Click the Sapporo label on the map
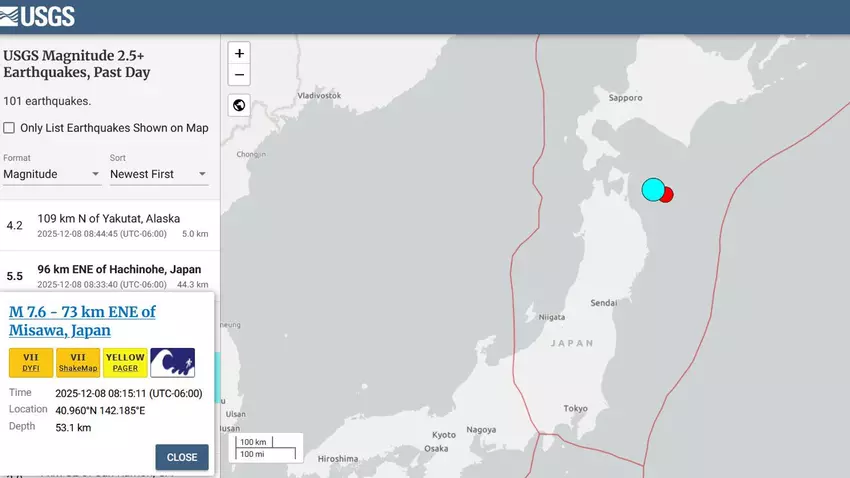Image resolution: width=850 pixels, height=478 pixels. click(x=625, y=98)
